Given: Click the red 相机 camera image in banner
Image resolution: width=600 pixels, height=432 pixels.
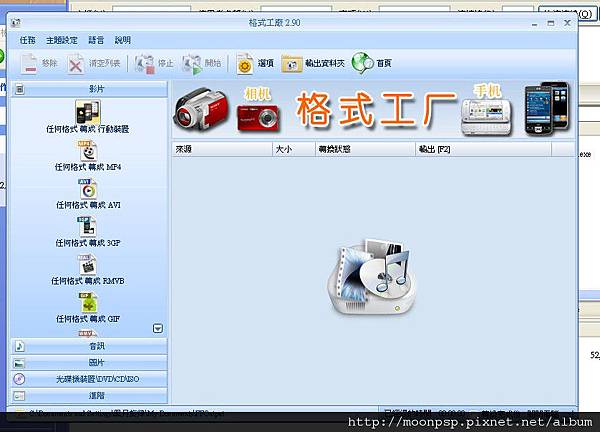Looking at the screenshot, I should [258, 118].
